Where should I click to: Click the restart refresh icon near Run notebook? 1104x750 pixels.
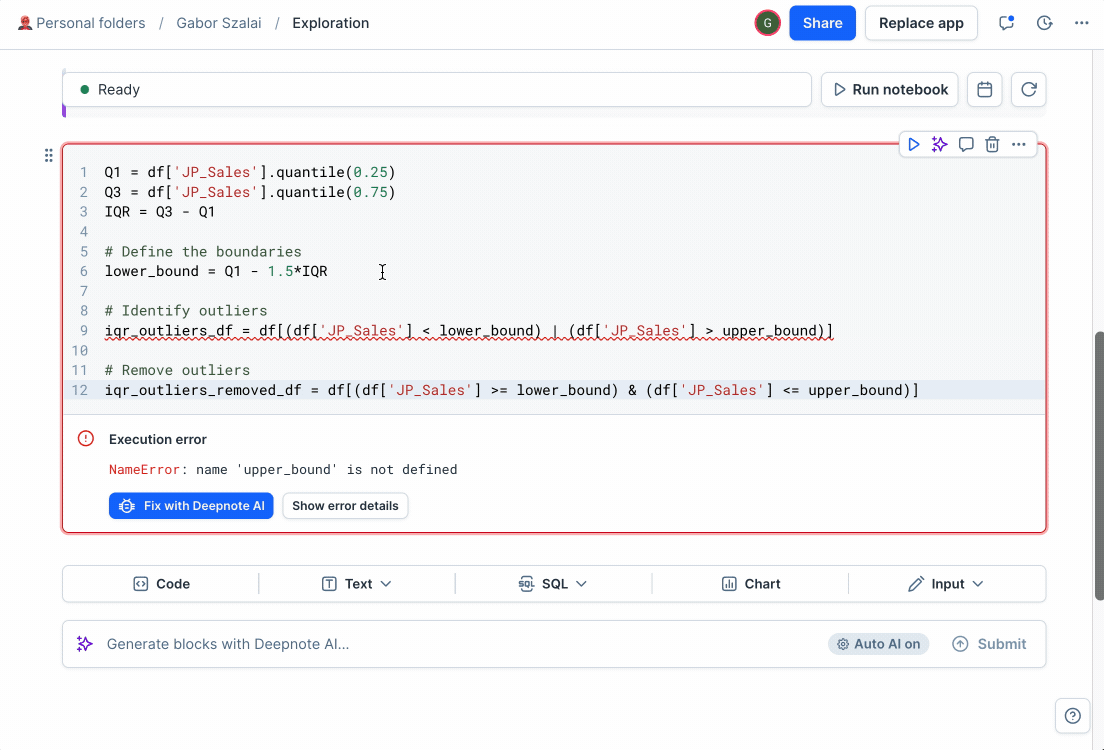pos(1029,89)
